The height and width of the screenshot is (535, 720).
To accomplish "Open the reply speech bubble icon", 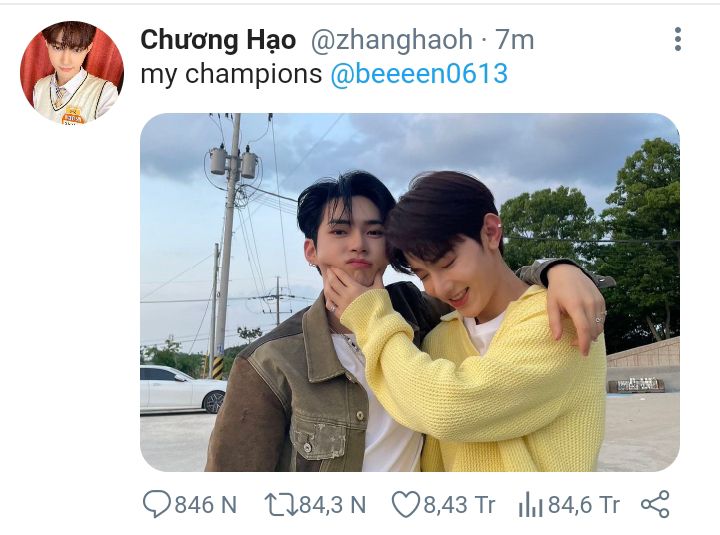I will [x=157, y=504].
